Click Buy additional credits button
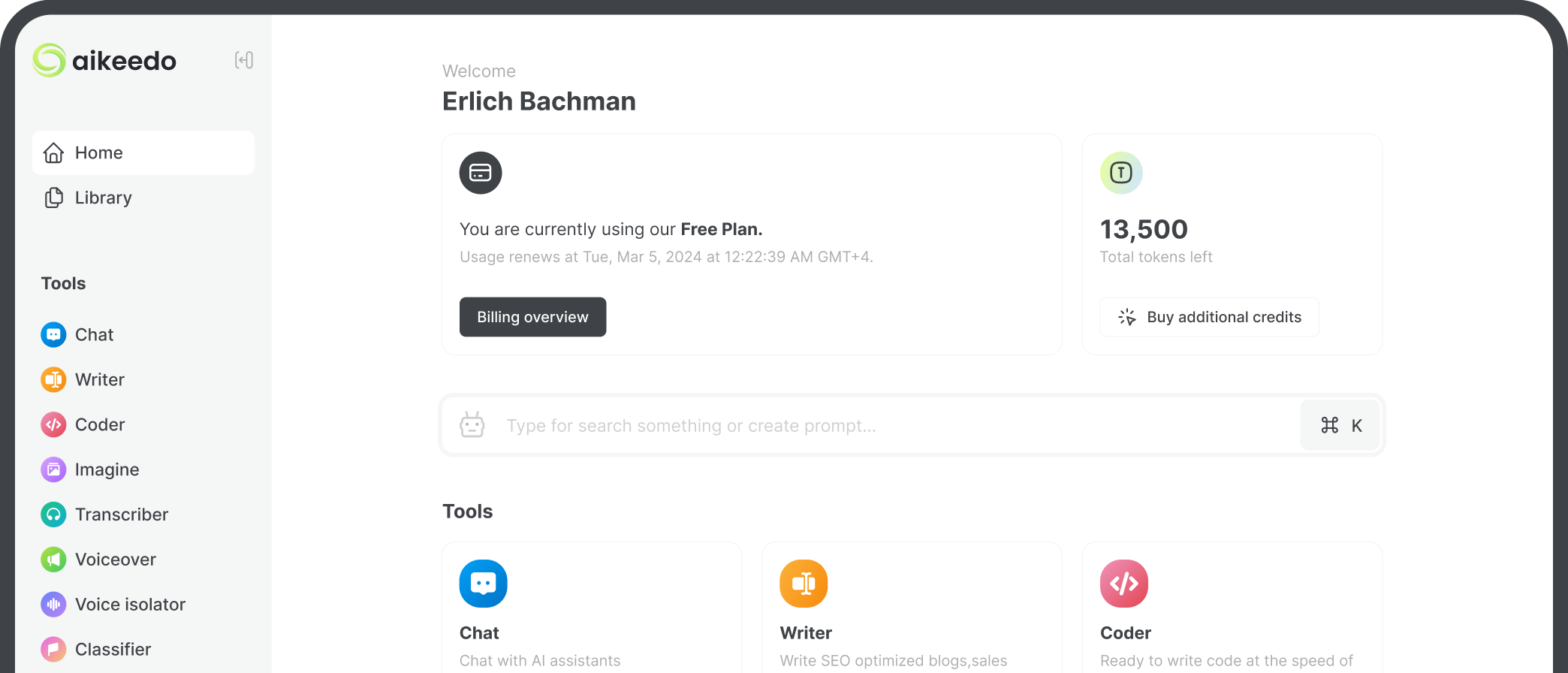Image resolution: width=1568 pixels, height=673 pixels. pyautogui.click(x=1209, y=317)
